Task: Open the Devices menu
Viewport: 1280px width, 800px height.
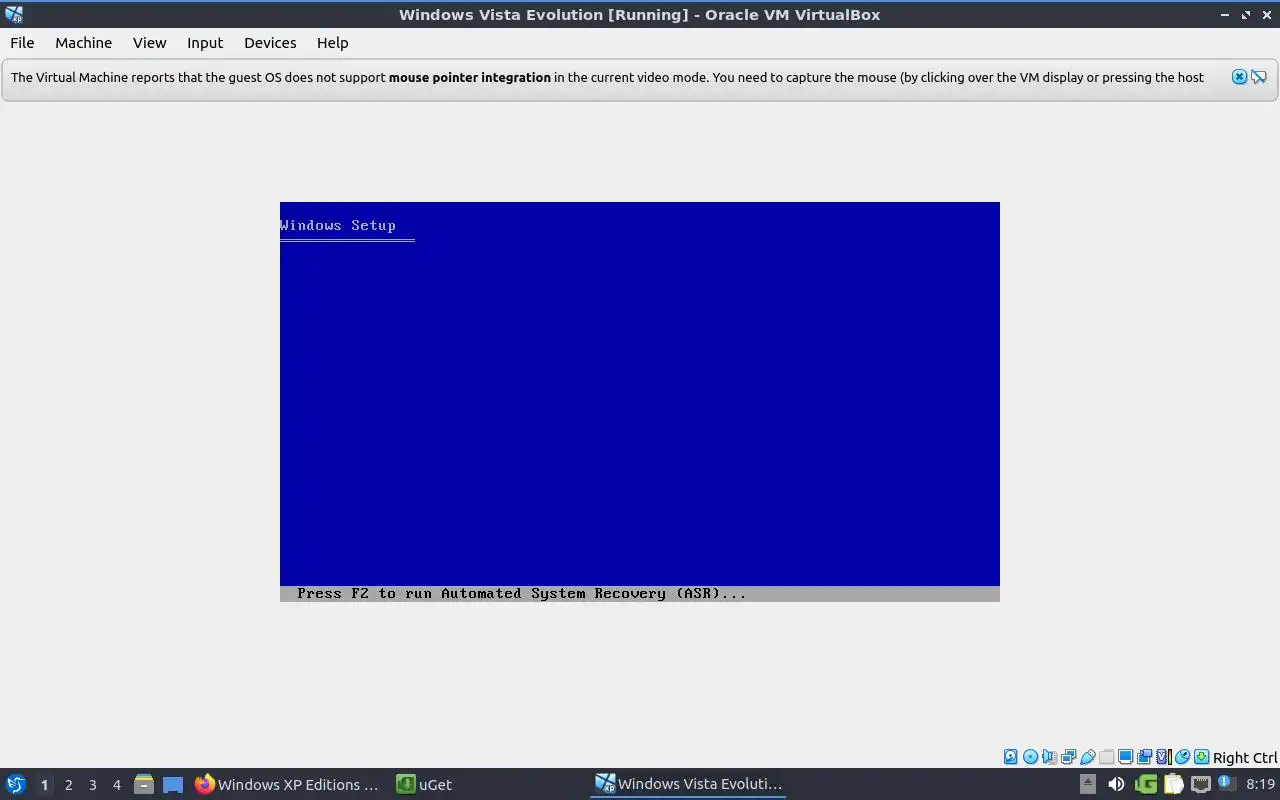Action: [x=270, y=43]
